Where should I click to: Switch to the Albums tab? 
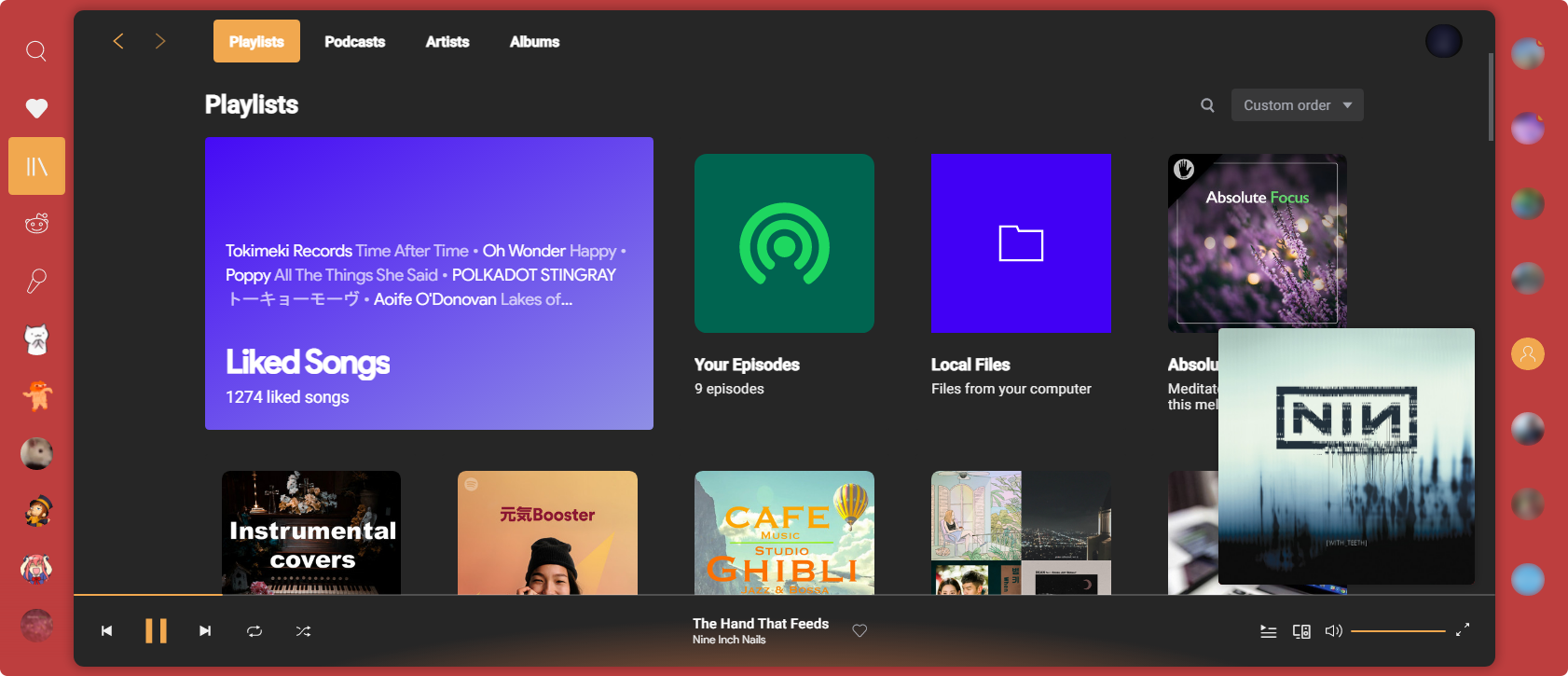534,42
